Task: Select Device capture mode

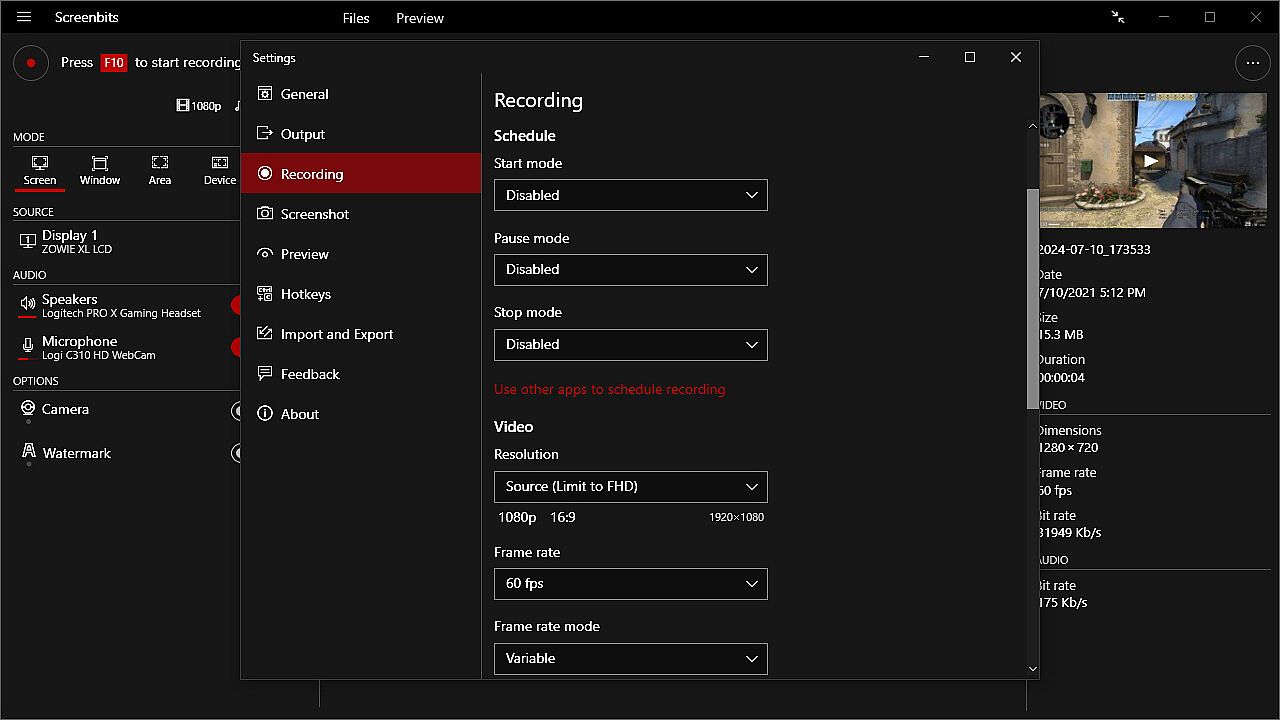Action: (x=220, y=170)
